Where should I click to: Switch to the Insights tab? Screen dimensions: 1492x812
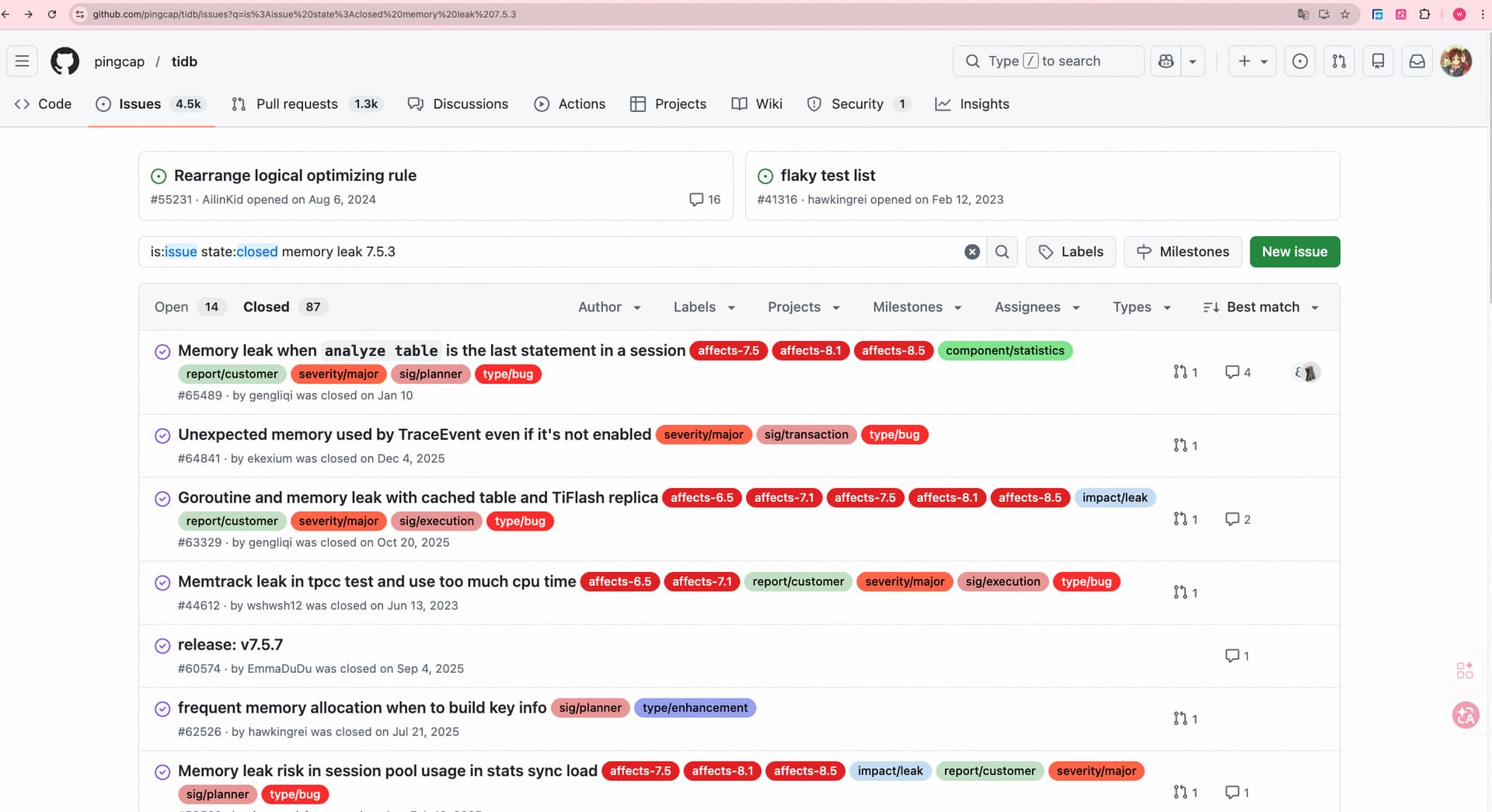click(x=972, y=104)
